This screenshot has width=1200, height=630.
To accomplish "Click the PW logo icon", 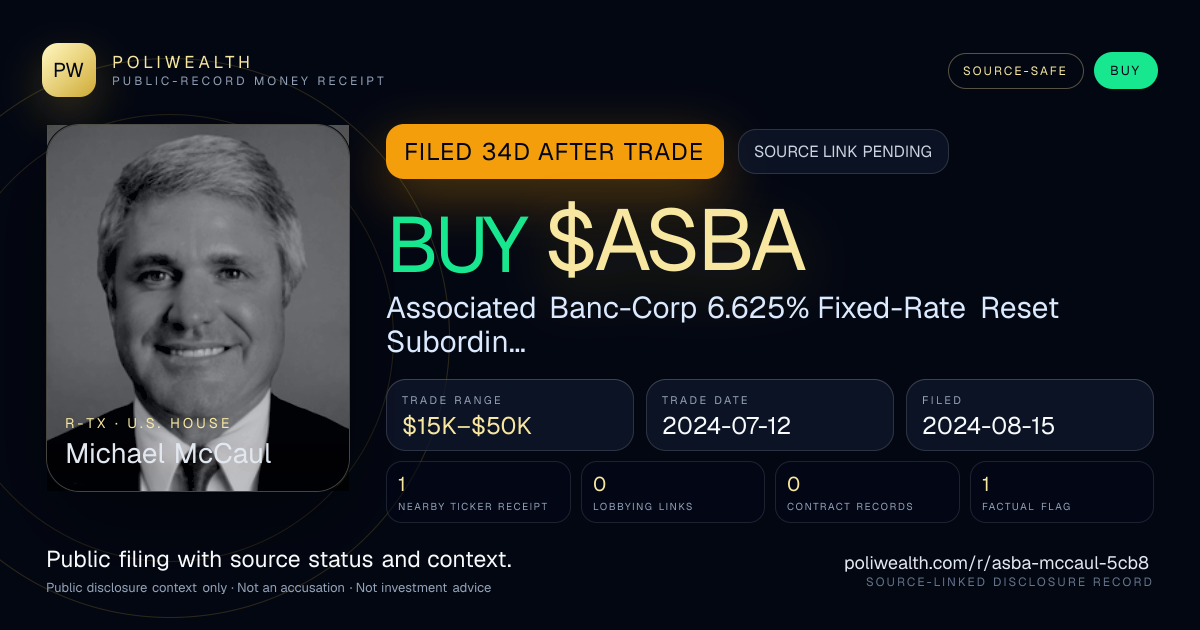I will pos(69,70).
